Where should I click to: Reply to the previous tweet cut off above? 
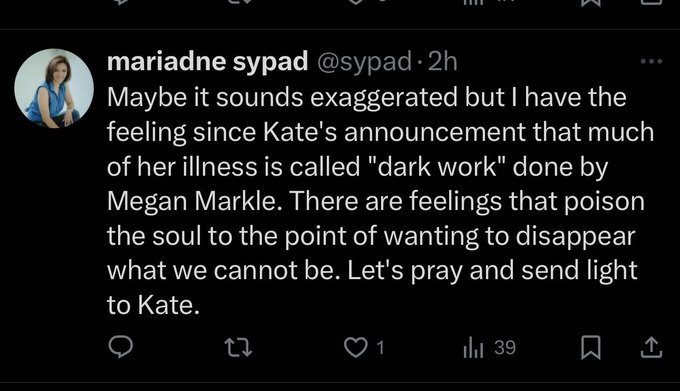coord(120,2)
